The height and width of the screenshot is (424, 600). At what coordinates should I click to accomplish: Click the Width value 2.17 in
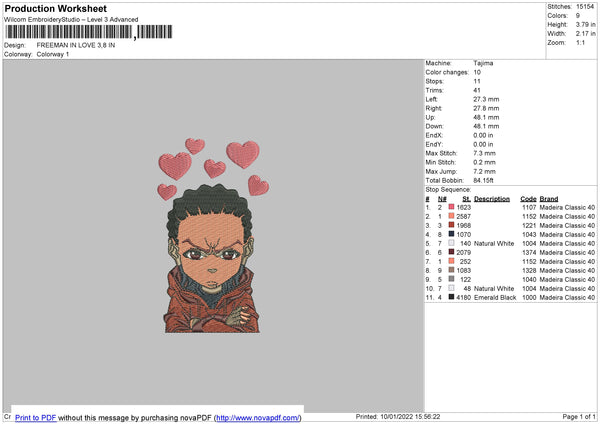point(585,34)
